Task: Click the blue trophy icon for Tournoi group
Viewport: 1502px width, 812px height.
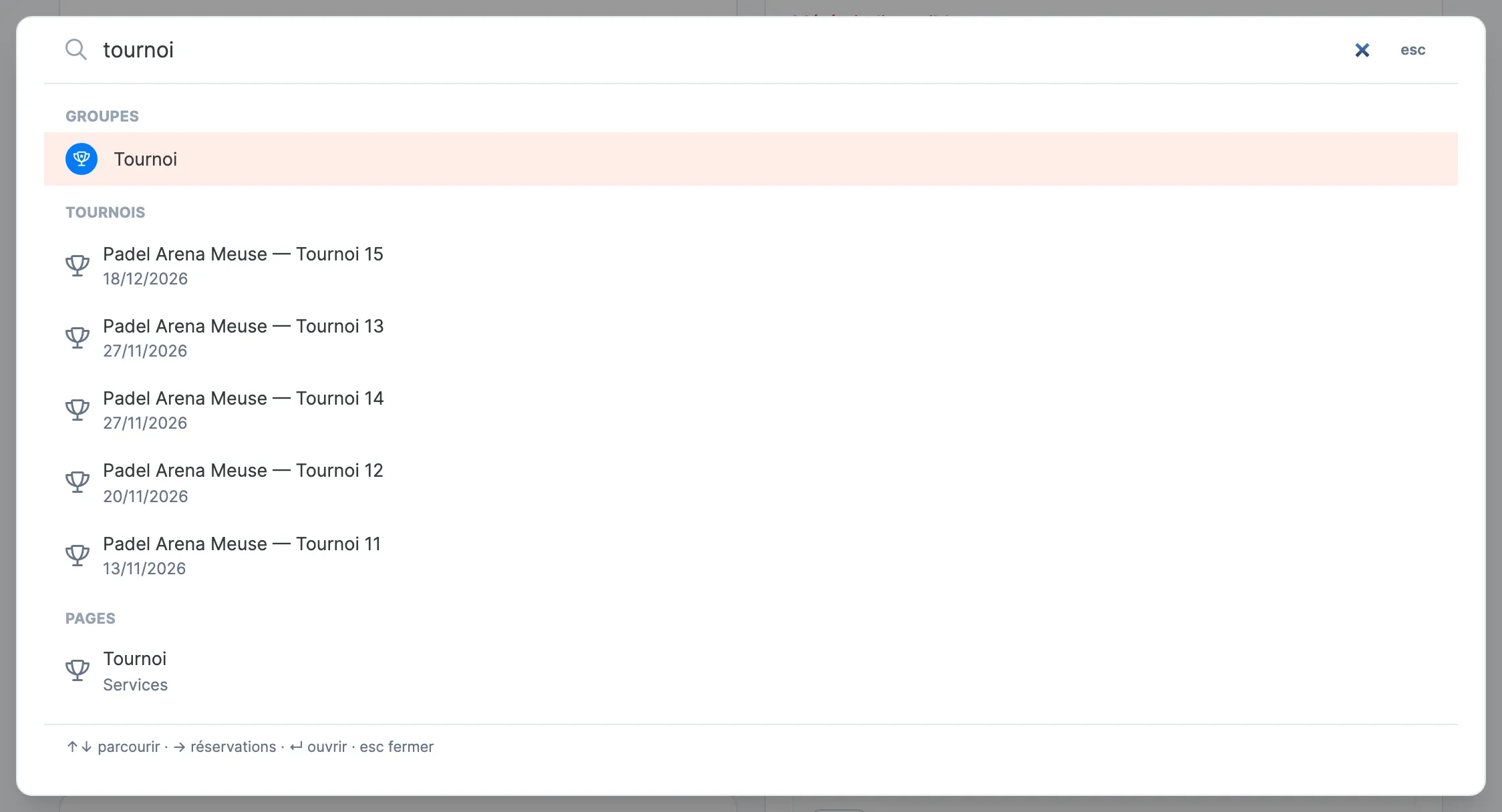Action: tap(82, 159)
